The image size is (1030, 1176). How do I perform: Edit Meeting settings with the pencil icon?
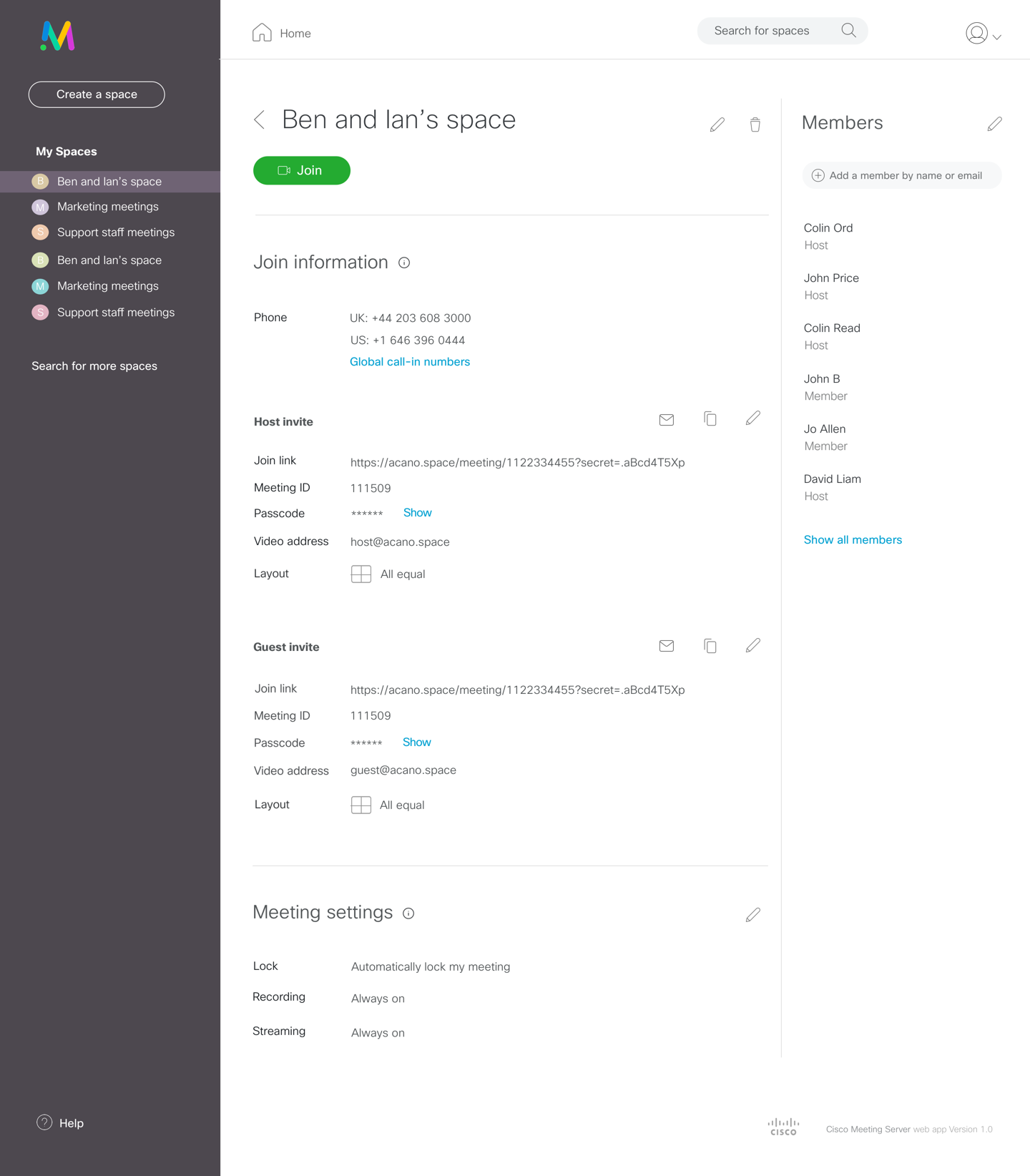752,915
